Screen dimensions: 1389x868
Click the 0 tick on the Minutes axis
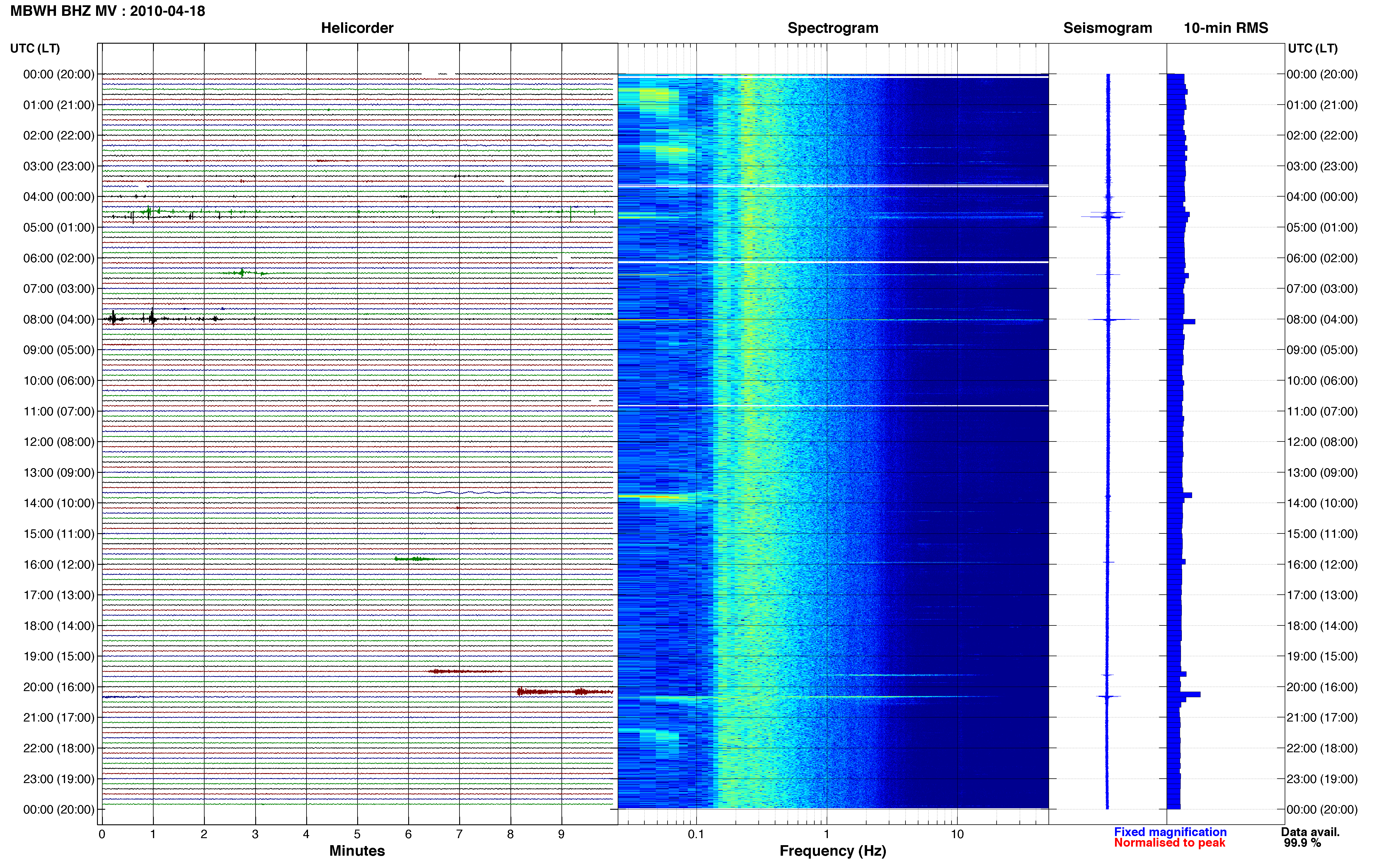coord(102,835)
